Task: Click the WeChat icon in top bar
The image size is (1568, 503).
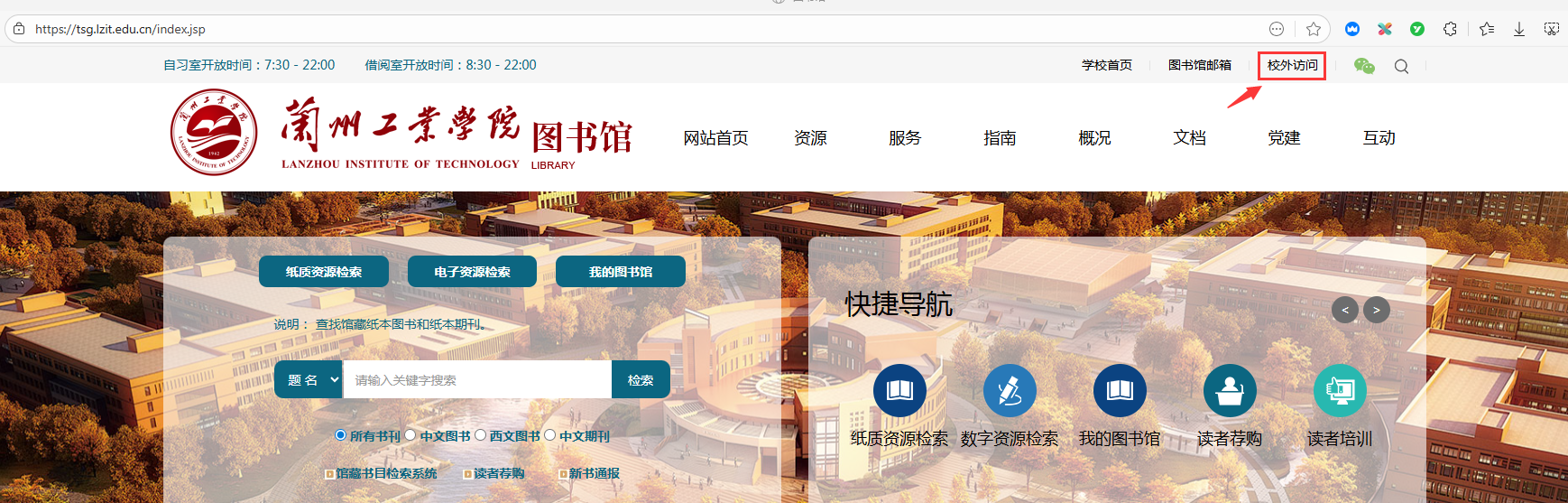Action: coord(1364,66)
